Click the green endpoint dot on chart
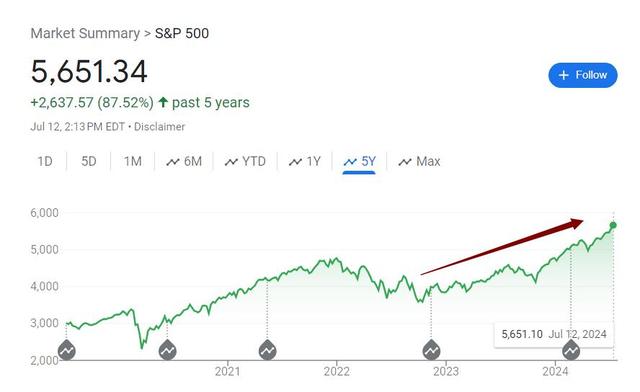The image size is (640, 392). click(x=613, y=225)
